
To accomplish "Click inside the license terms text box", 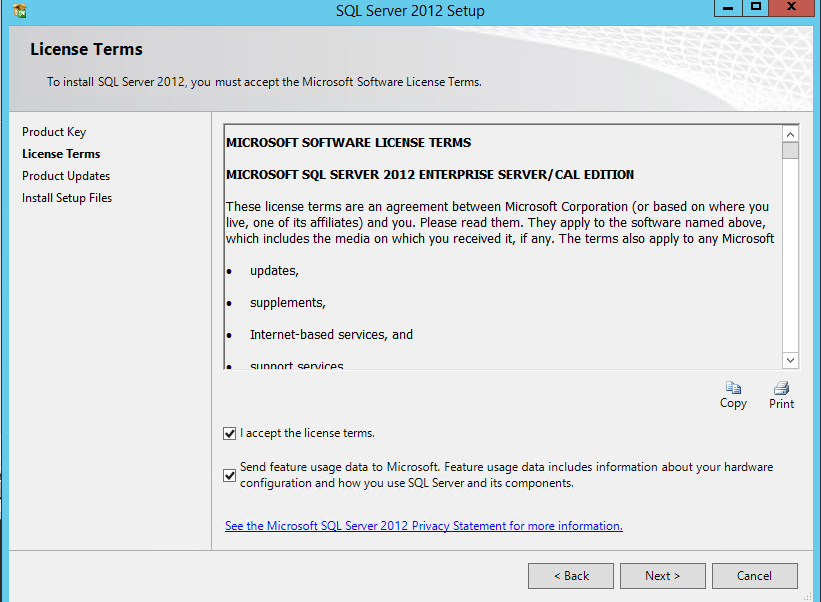I will pyautogui.click(x=503, y=247).
